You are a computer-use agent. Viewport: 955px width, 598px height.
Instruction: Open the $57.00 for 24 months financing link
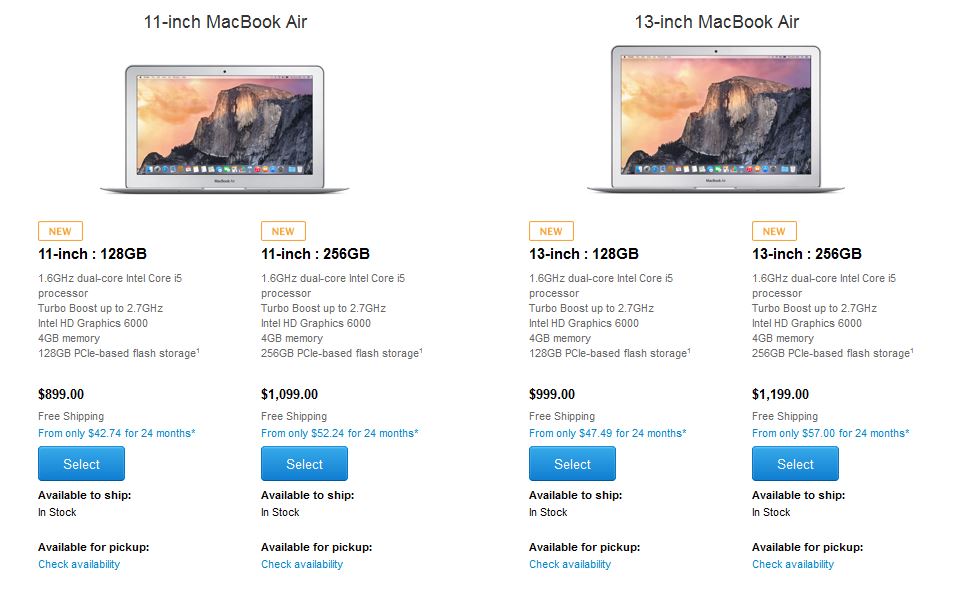830,433
